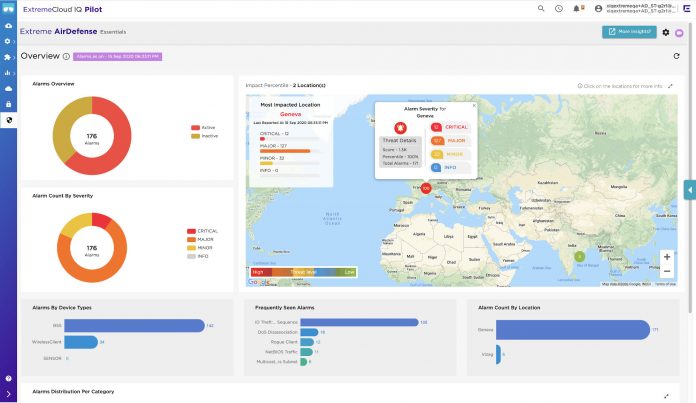The image size is (696, 403).
Task: Select the globe item in left sidebar
Action: point(9,120)
